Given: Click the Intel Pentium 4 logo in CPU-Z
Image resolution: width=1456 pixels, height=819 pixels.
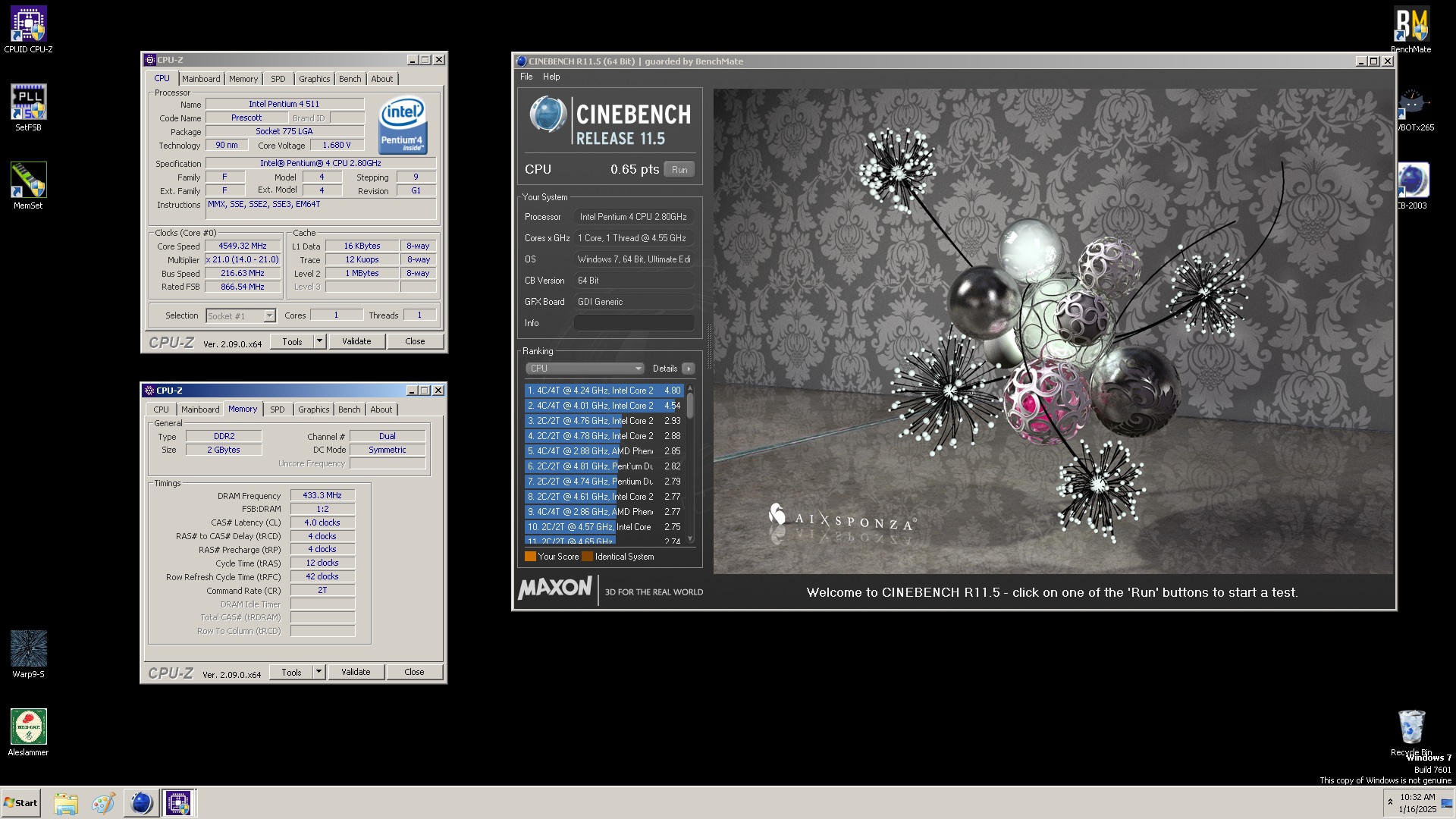Looking at the screenshot, I should (x=403, y=125).
